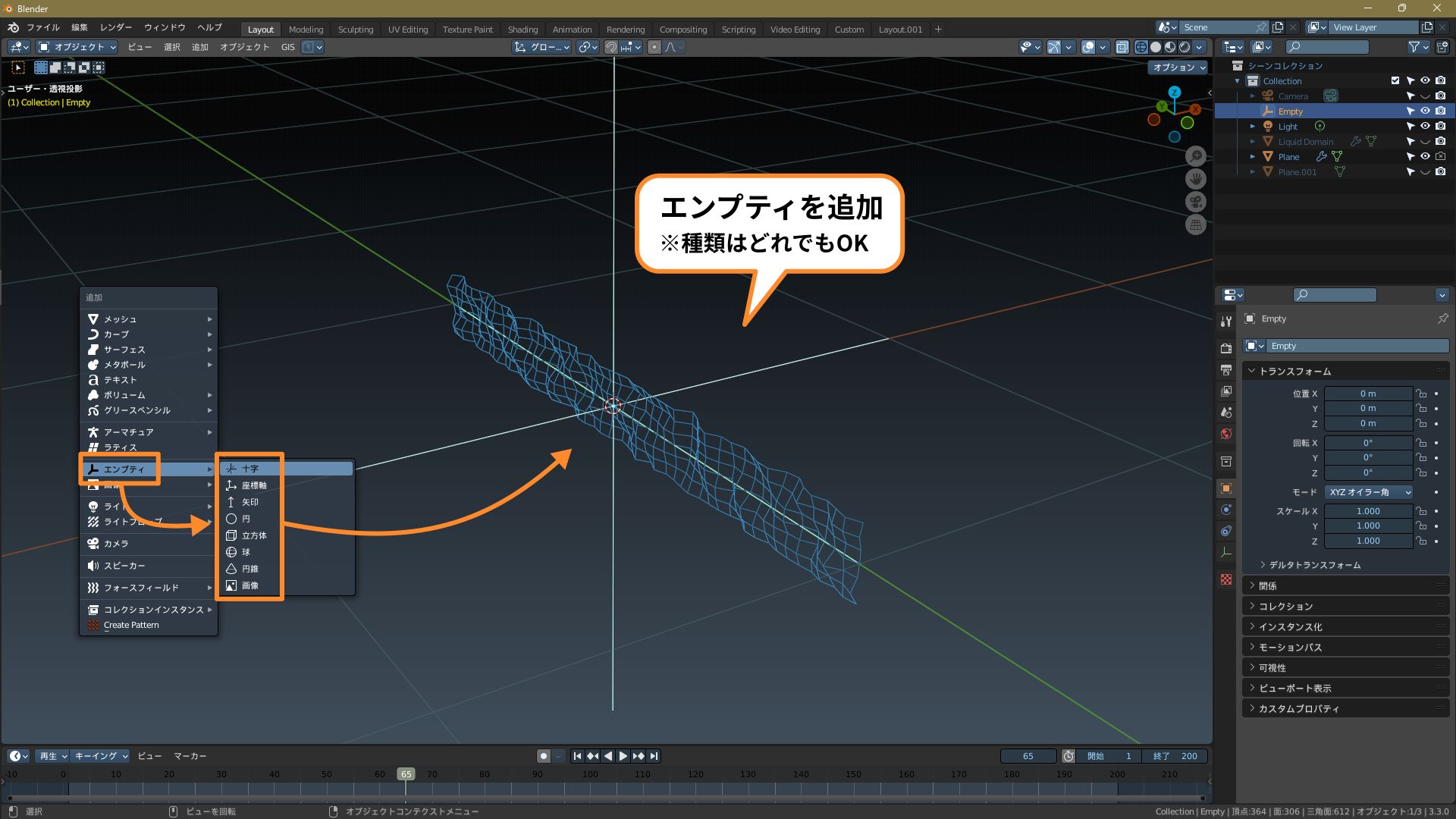Image resolution: width=1456 pixels, height=819 pixels.
Task: Click the zoom view magnifier gizmo icon
Action: pyautogui.click(x=1196, y=157)
